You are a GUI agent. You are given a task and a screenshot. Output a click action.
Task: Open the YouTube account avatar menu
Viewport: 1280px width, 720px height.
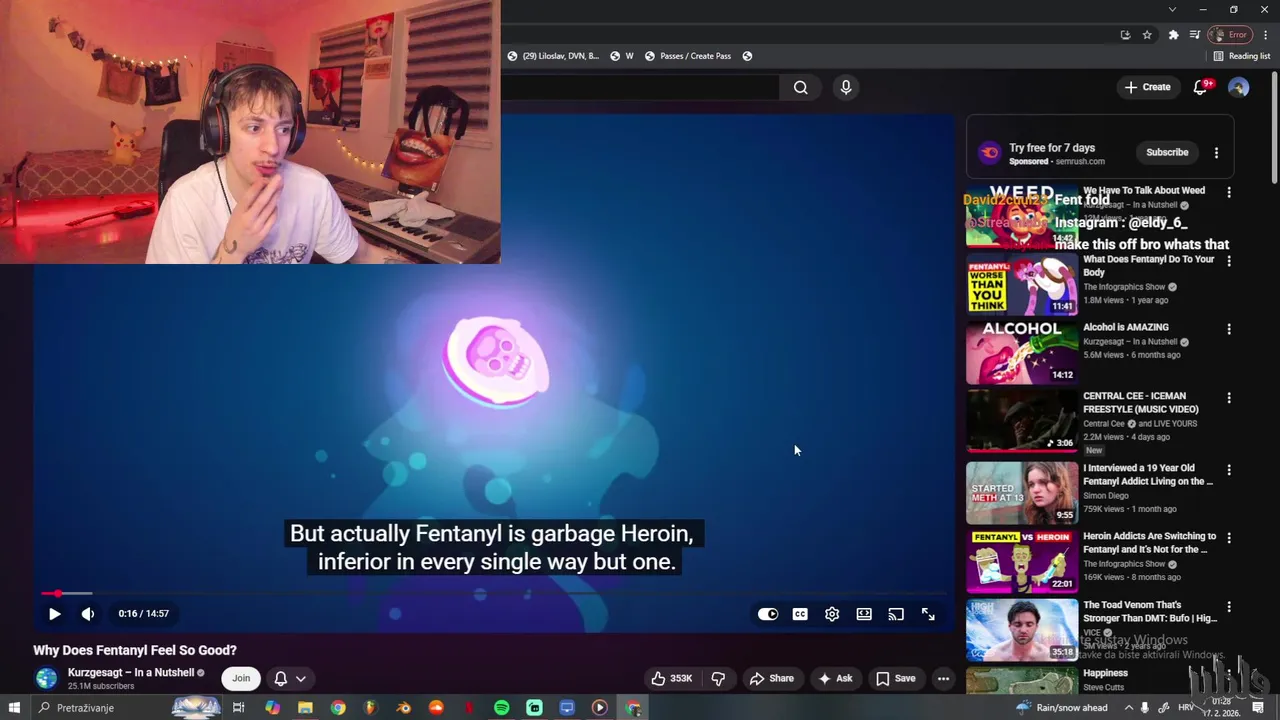pyautogui.click(x=1238, y=88)
